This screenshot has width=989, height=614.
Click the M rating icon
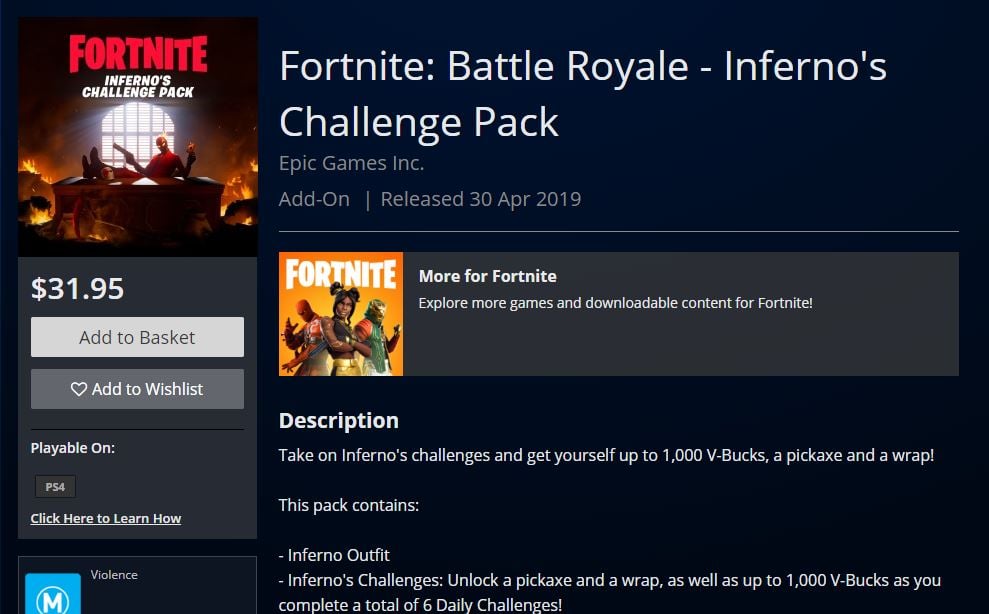coord(53,594)
